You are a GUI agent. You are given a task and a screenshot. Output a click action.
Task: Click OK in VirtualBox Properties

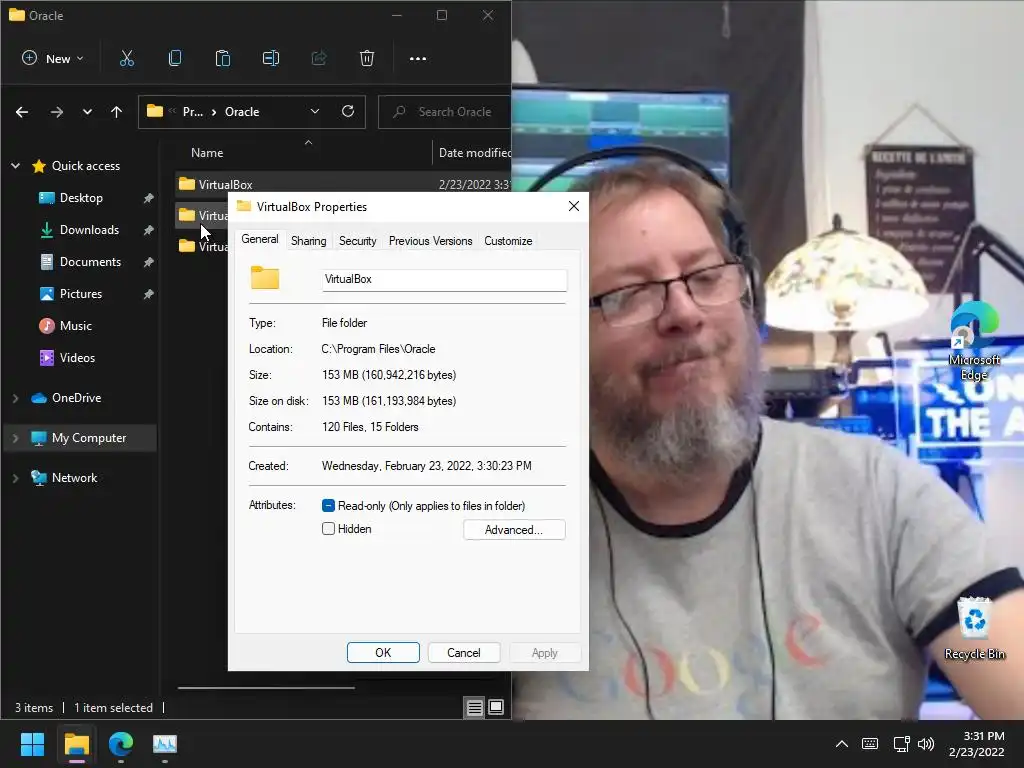pyautogui.click(x=383, y=652)
